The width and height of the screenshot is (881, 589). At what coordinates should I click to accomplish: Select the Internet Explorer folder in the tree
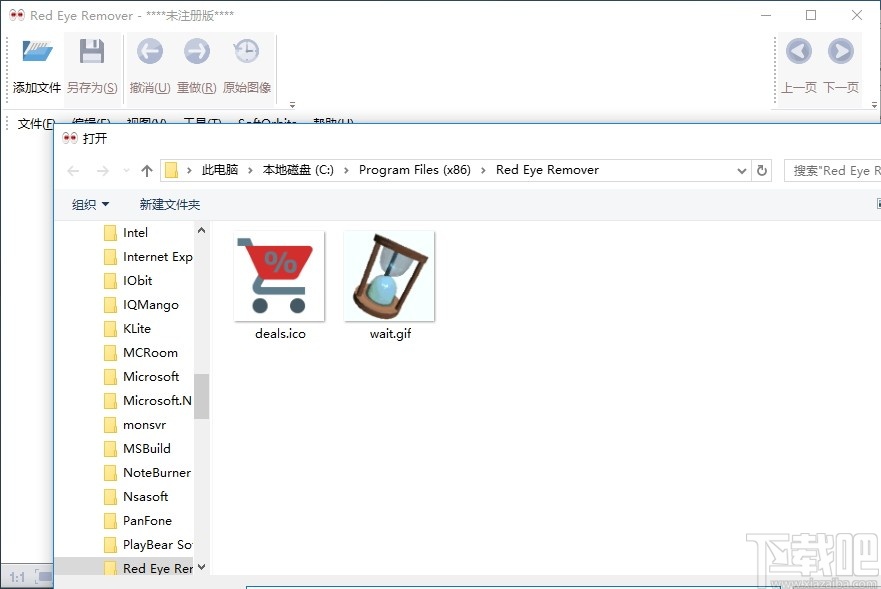click(x=148, y=257)
